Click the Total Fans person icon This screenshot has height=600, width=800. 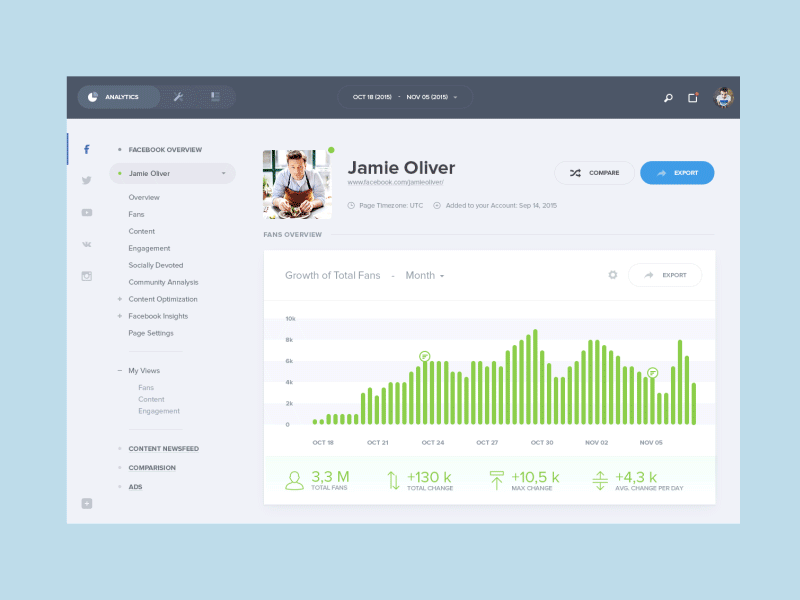pos(294,481)
